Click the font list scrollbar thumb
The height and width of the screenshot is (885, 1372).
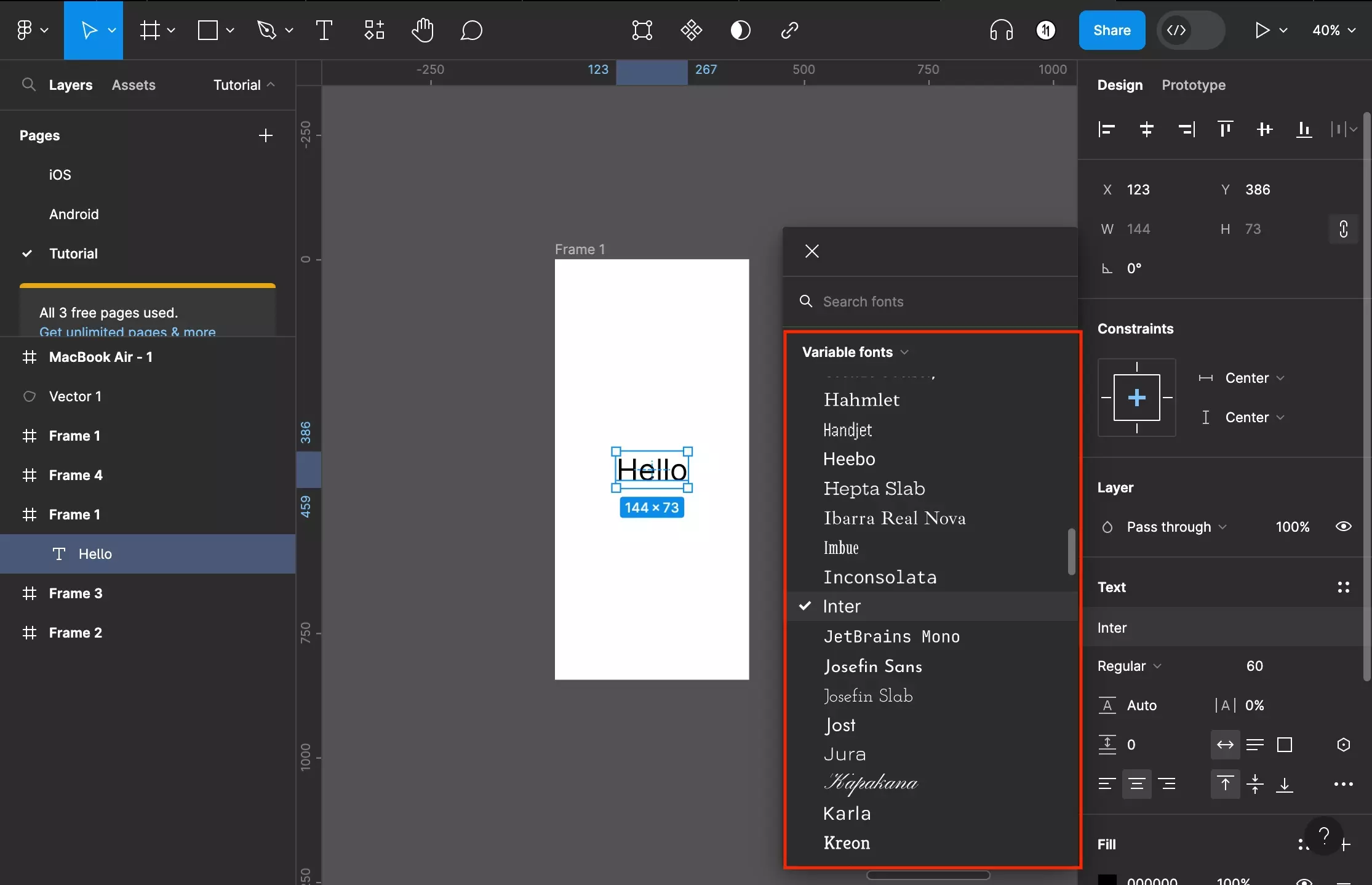[x=1072, y=551]
